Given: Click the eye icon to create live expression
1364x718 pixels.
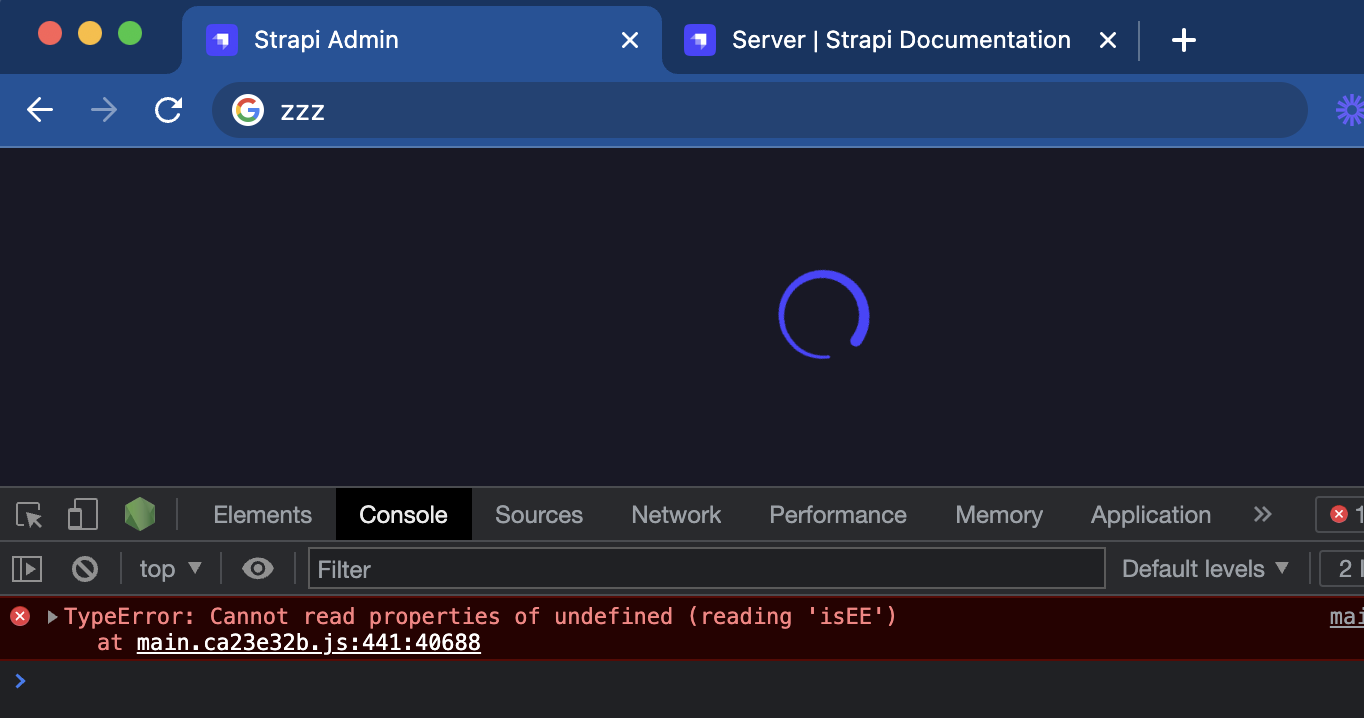Looking at the screenshot, I should tap(257, 568).
